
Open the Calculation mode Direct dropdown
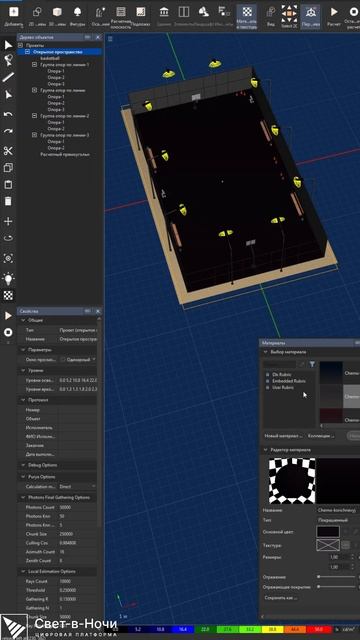pyautogui.click(x=77, y=487)
